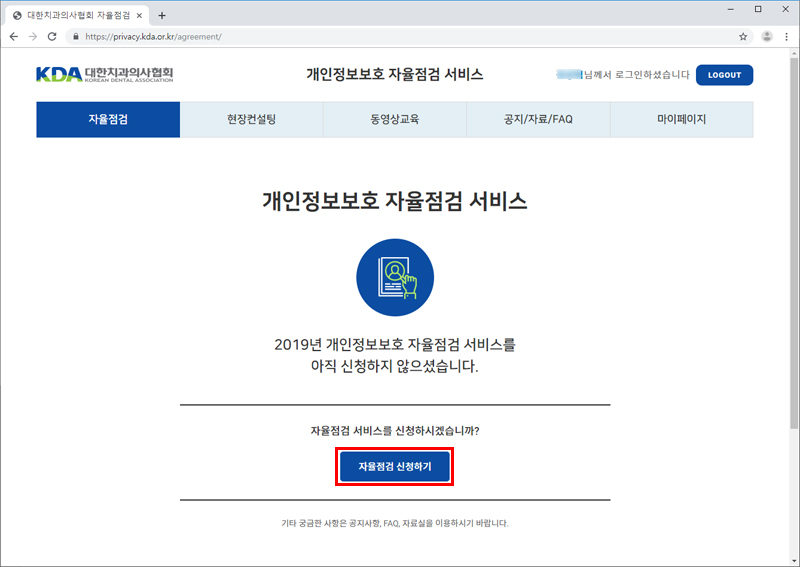This screenshot has height=567, width=800.
Task: Open the Chrome profile avatar icon
Action: click(767, 36)
